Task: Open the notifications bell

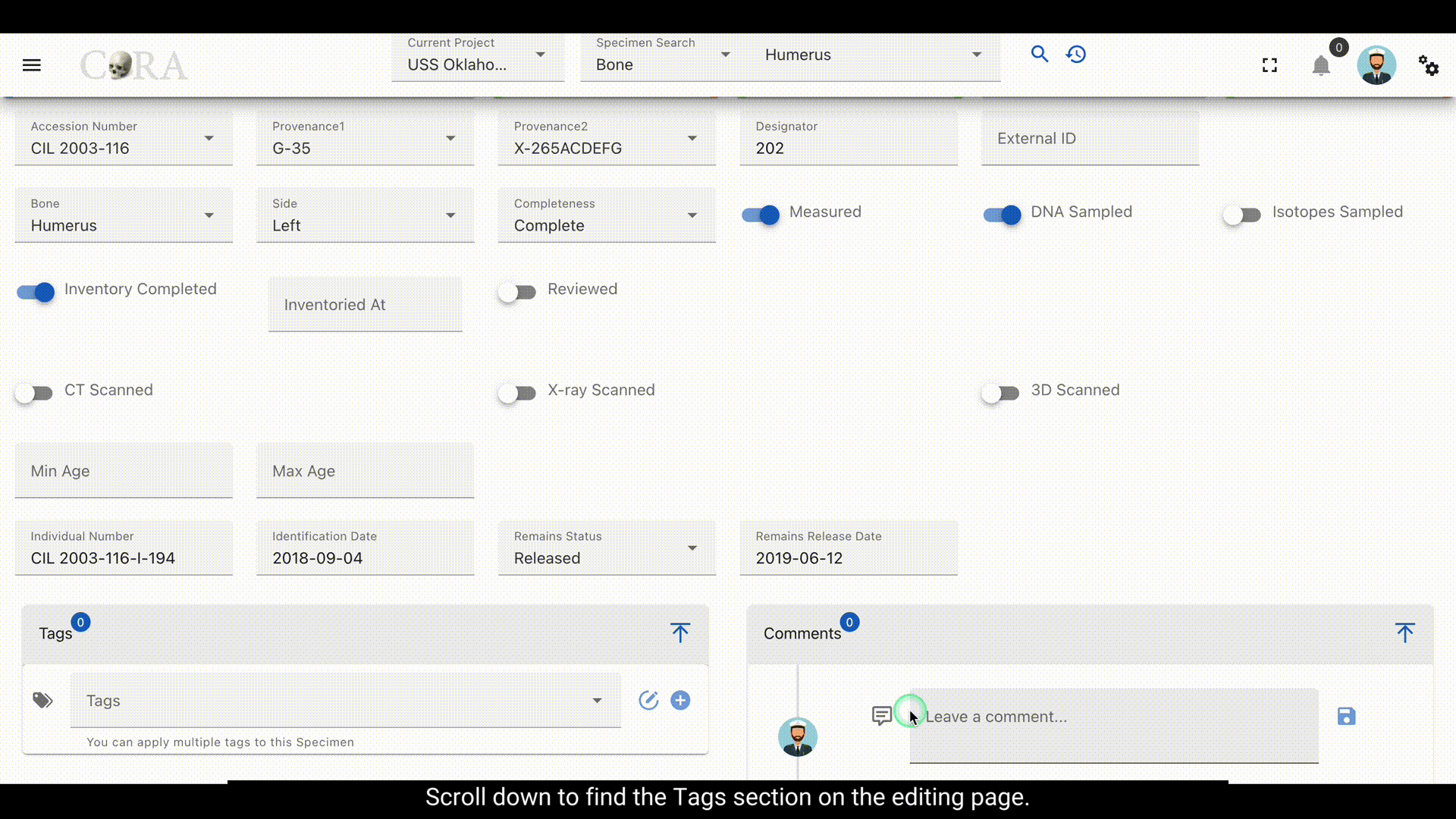Action: (x=1321, y=66)
